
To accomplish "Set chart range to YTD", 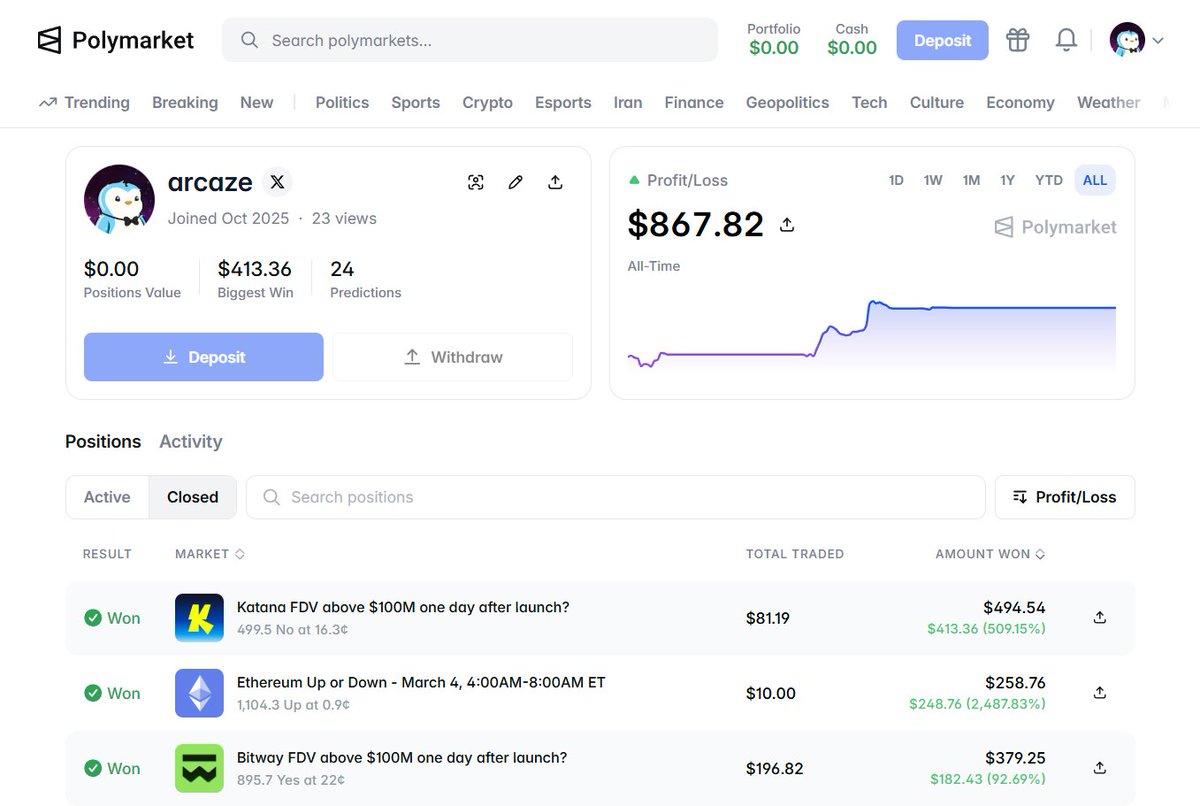I will (x=1049, y=180).
